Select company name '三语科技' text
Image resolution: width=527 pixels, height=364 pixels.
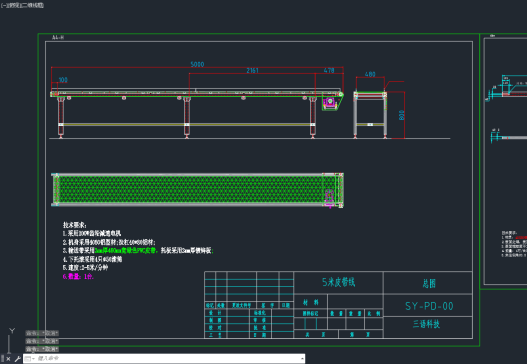point(426,324)
